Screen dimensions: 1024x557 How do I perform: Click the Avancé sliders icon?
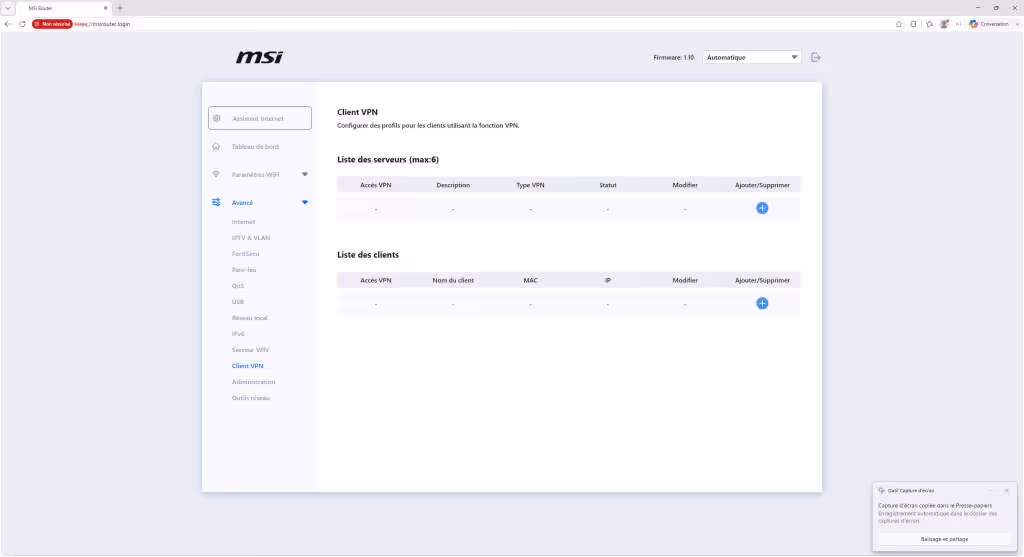pyautogui.click(x=216, y=202)
